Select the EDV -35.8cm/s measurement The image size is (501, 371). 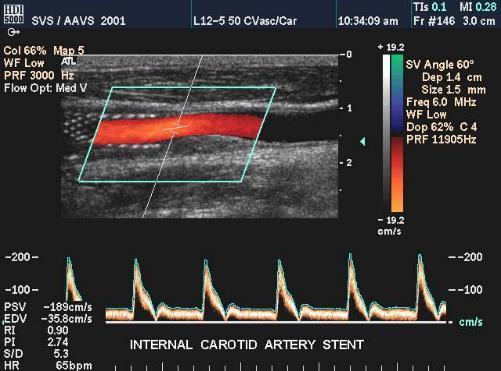point(48,319)
